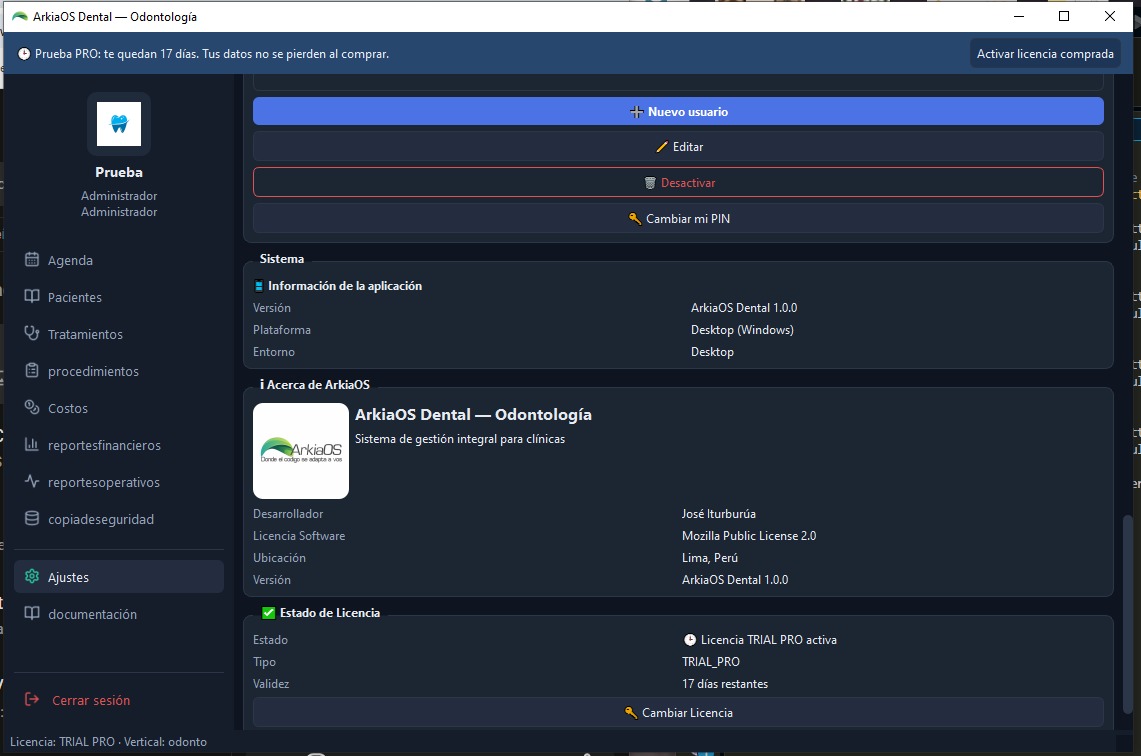Click the clock icon beside Licencia TRIAL PRO activa
This screenshot has height=756, width=1141.
coord(690,640)
